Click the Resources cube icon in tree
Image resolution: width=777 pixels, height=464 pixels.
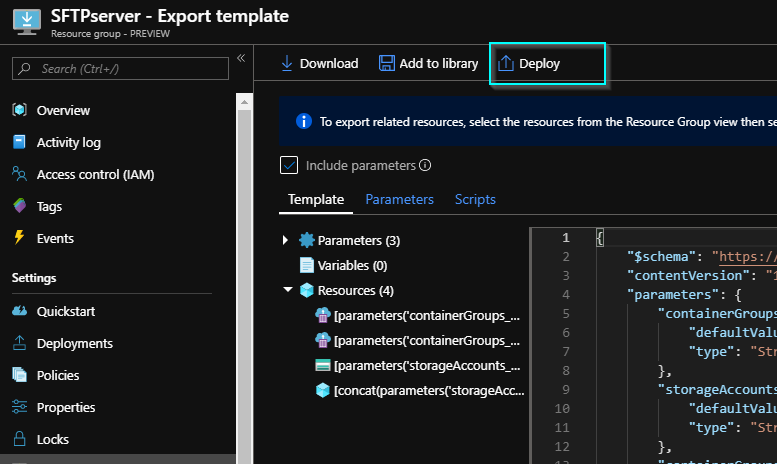coord(307,290)
